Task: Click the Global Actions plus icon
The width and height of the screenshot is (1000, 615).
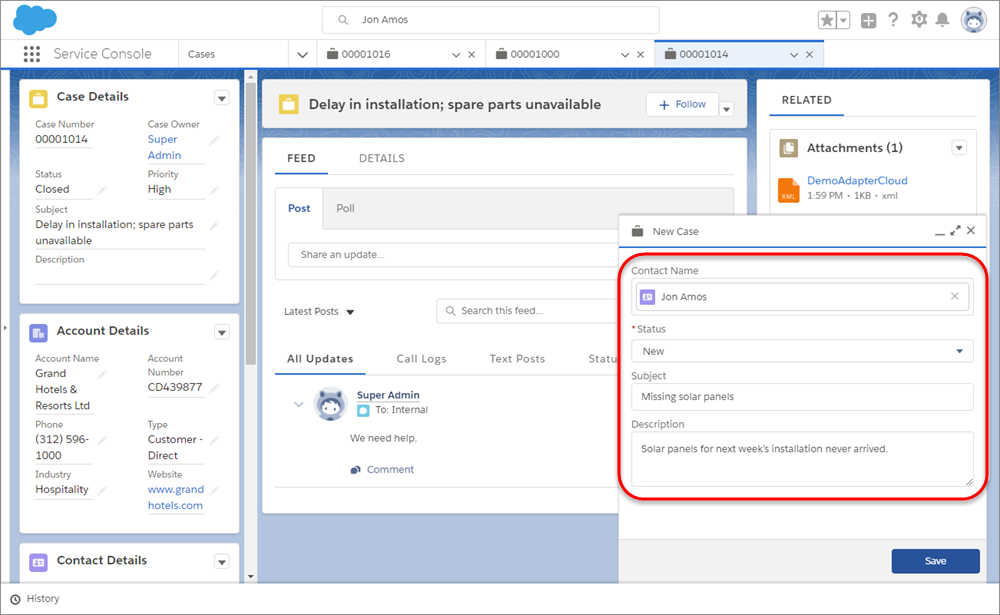Action: click(x=869, y=20)
